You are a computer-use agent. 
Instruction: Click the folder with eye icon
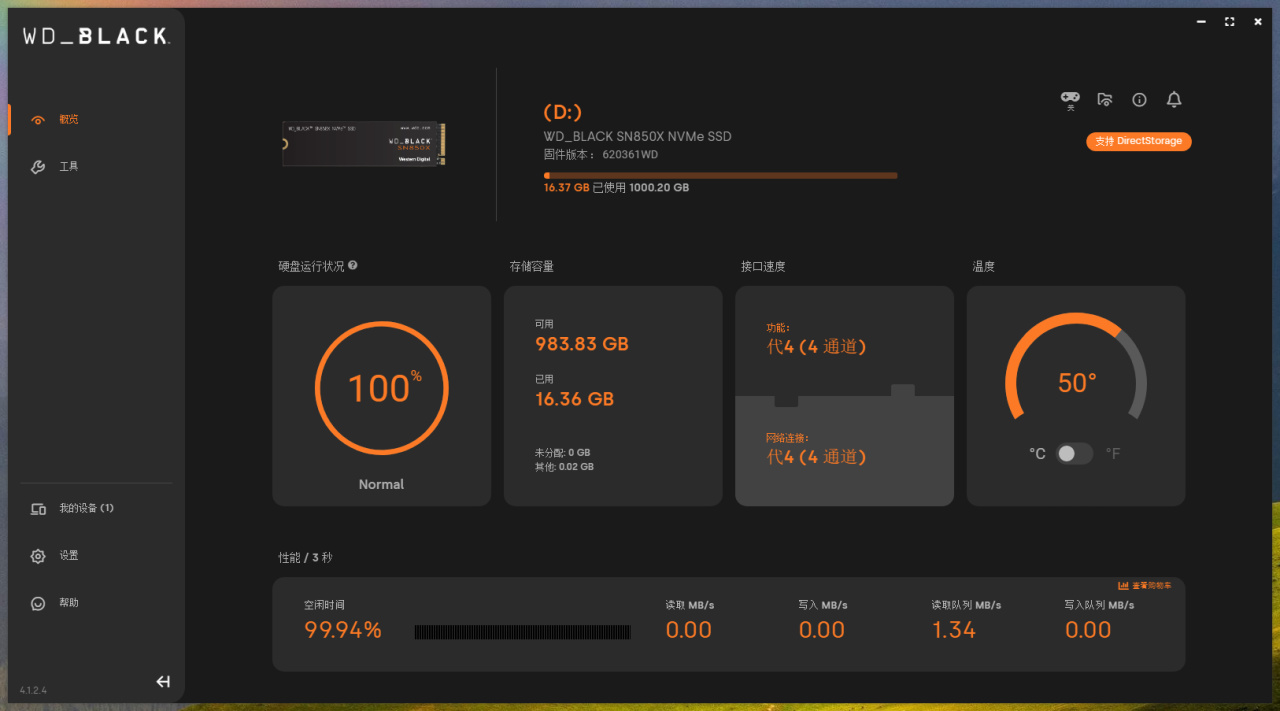point(1105,99)
